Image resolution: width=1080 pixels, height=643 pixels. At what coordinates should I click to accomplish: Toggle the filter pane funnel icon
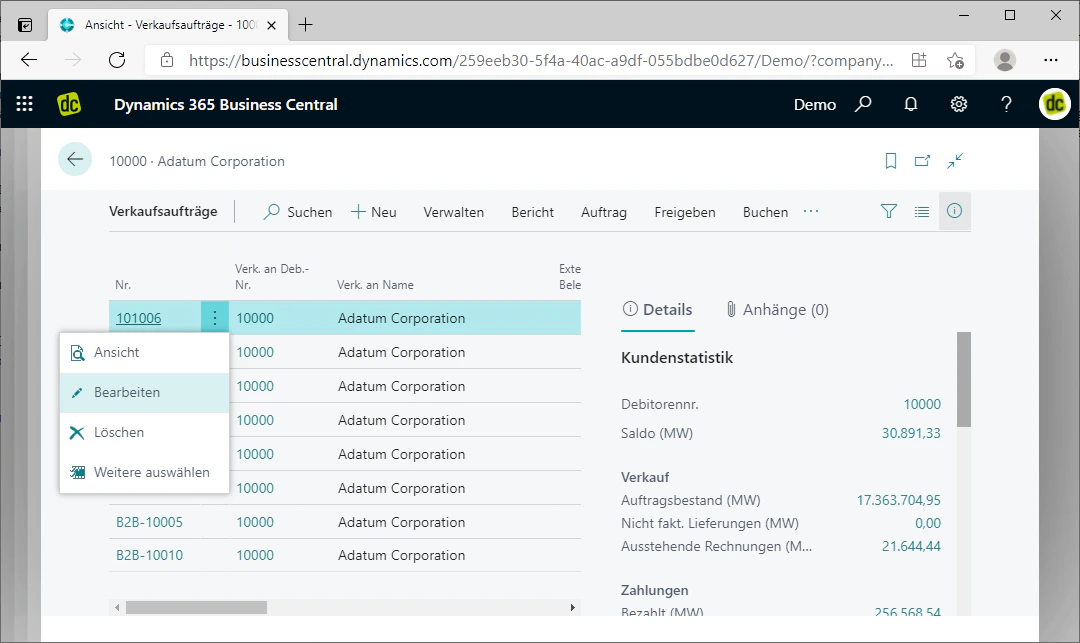(889, 211)
